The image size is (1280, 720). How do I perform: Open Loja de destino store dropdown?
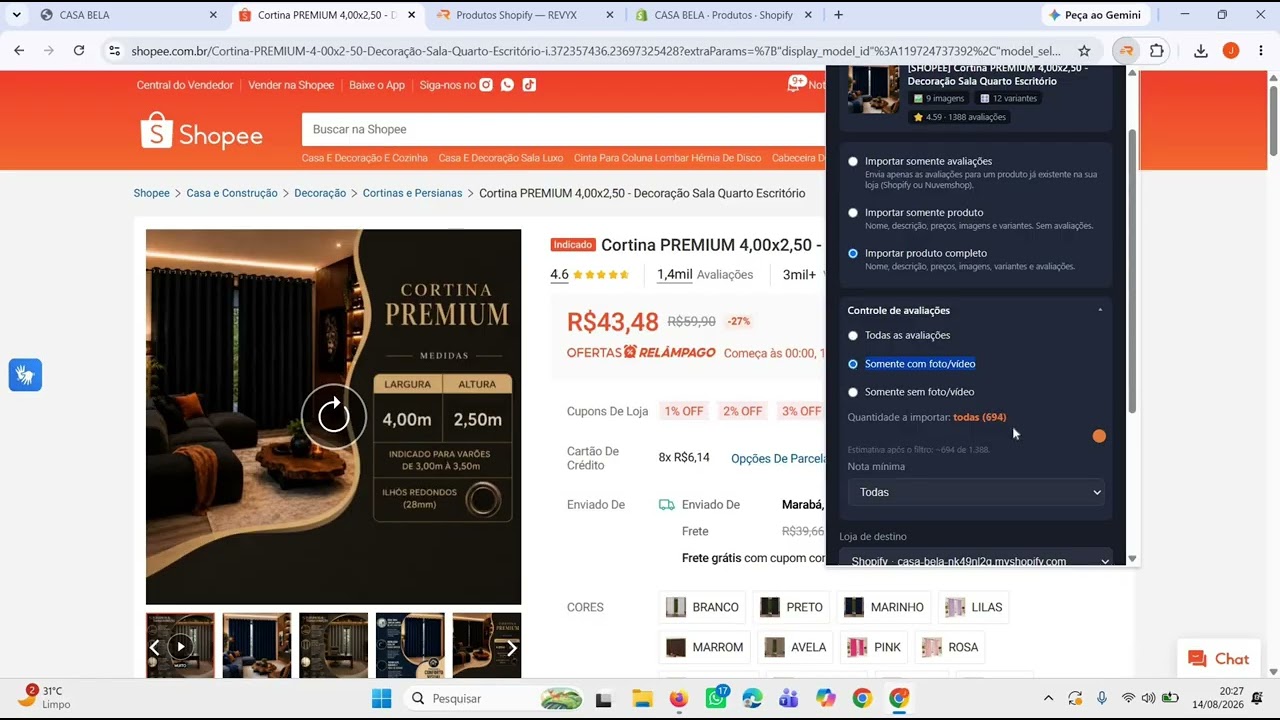pos(976,559)
